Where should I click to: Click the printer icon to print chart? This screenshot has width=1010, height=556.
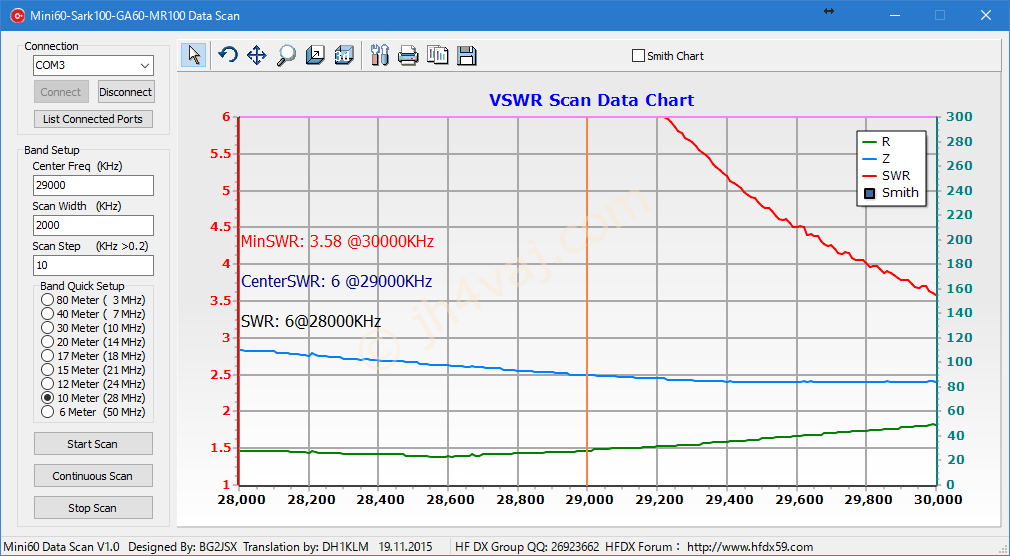pos(408,55)
